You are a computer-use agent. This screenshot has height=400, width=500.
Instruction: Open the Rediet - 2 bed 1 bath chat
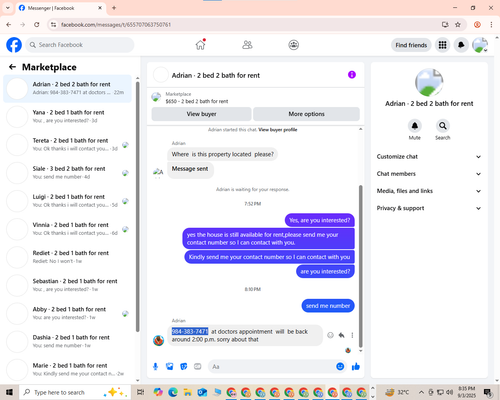coord(67,257)
